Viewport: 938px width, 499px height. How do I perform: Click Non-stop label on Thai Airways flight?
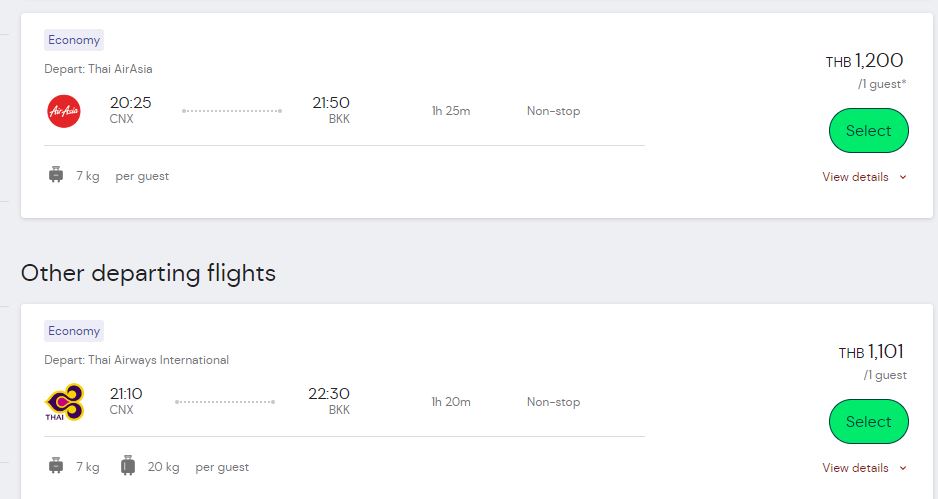coord(553,402)
